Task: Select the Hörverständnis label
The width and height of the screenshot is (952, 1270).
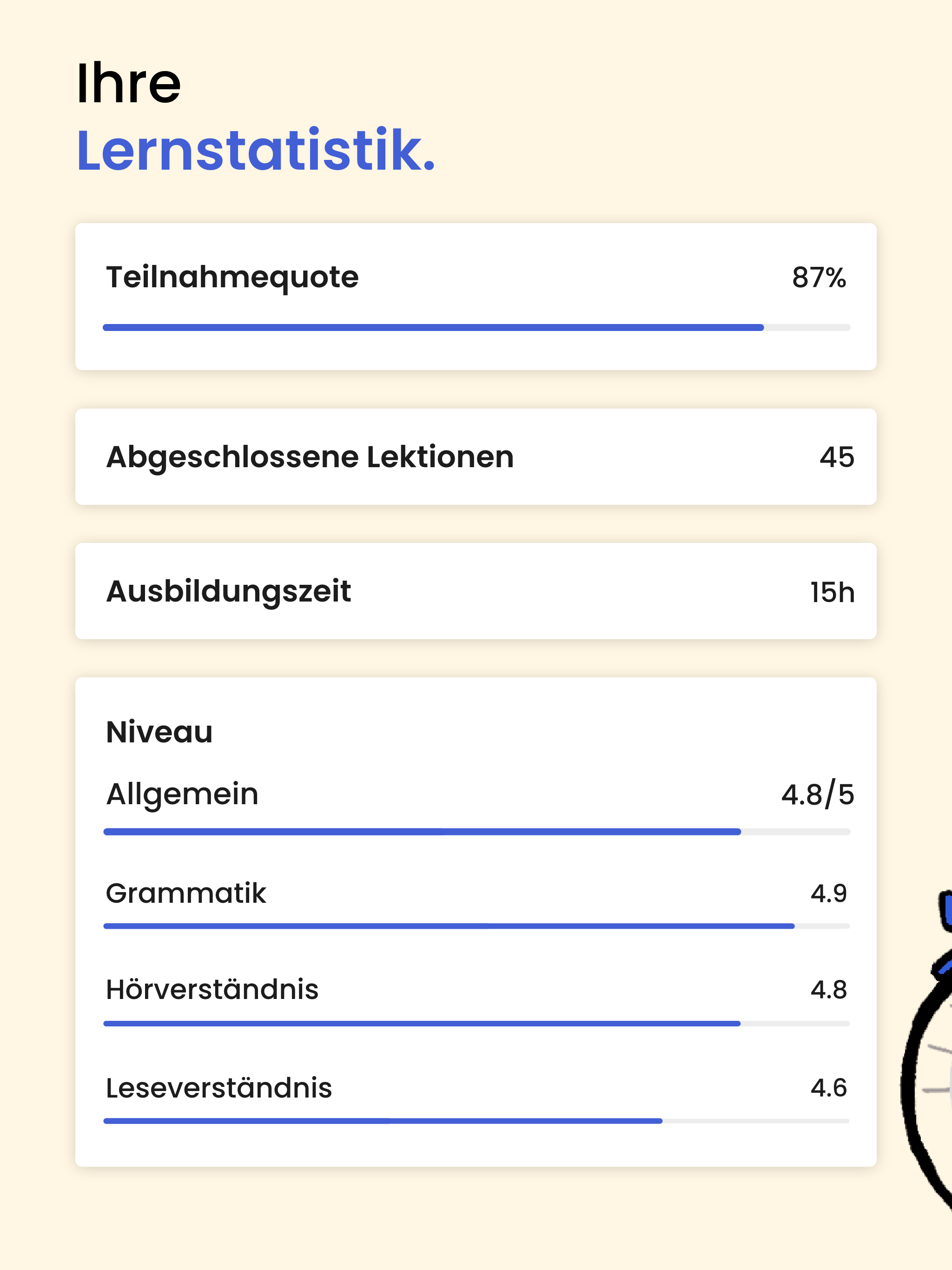Action: point(212,989)
